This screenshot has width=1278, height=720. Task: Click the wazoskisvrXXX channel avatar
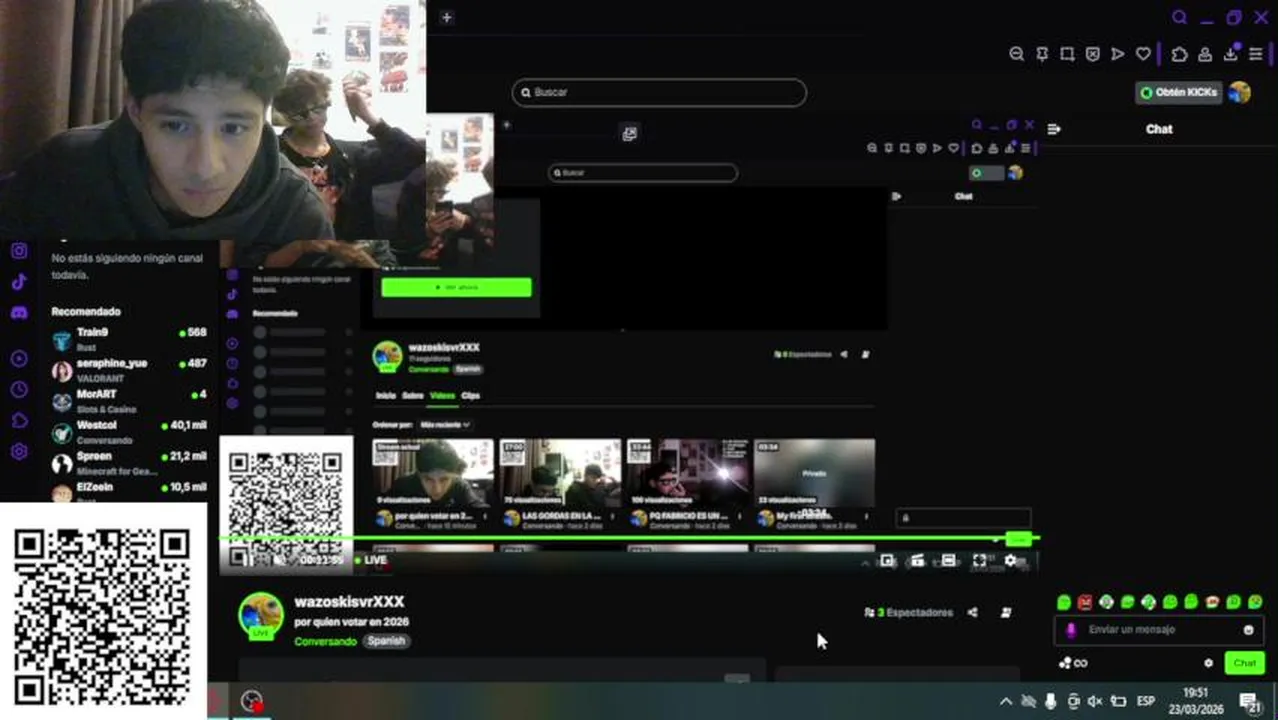click(x=260, y=615)
